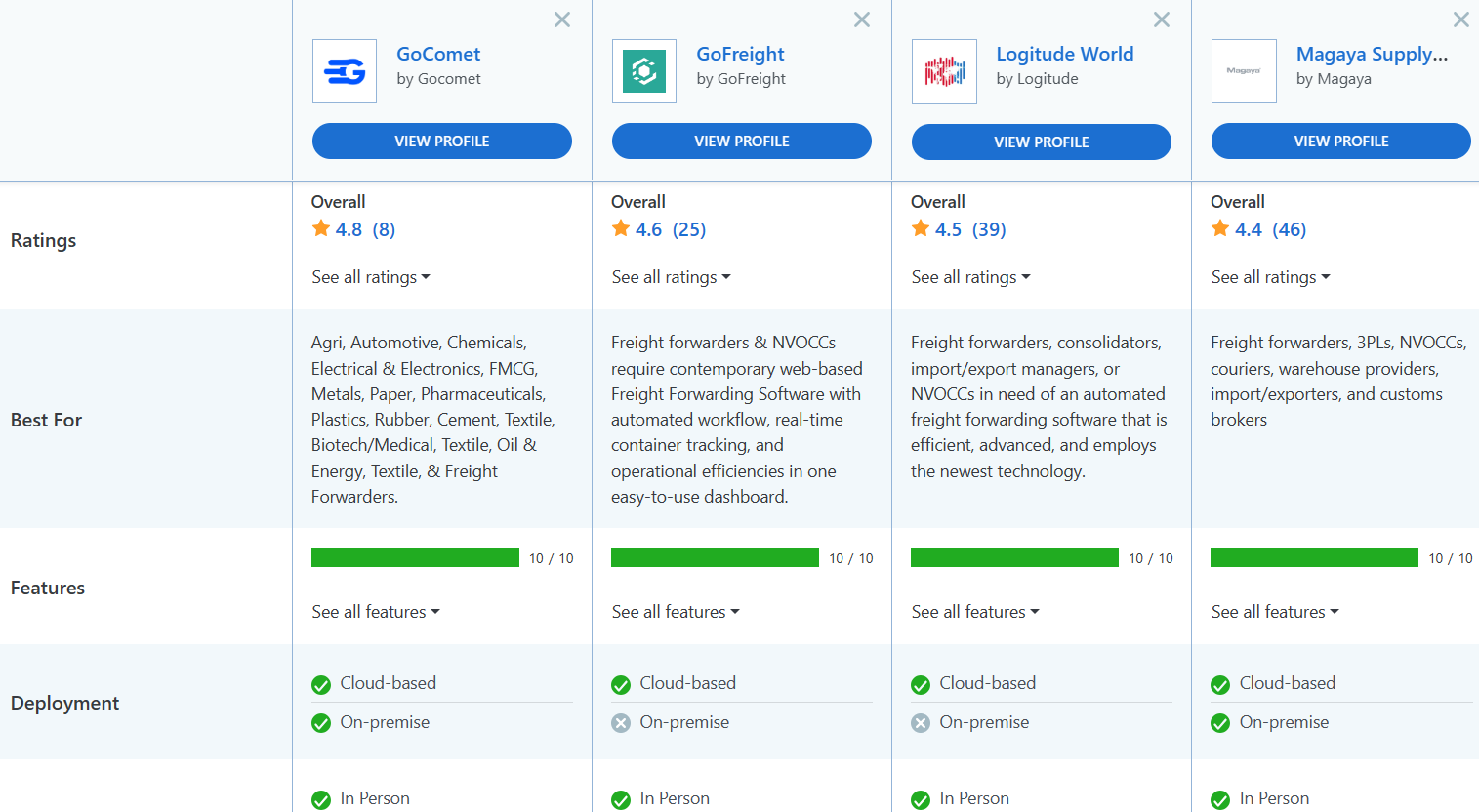Open Magaya's 4.4 (46) reviews link
Screen dimensions: 1479x812
click(1270, 229)
